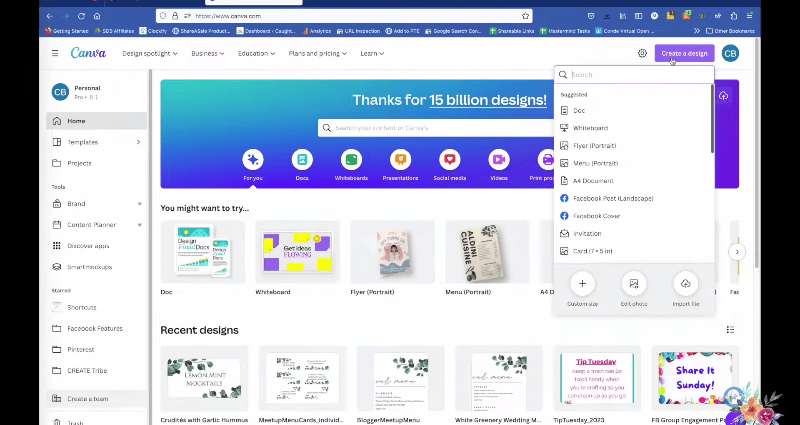Open Menu (Portrait) template thumbnail

487,252
